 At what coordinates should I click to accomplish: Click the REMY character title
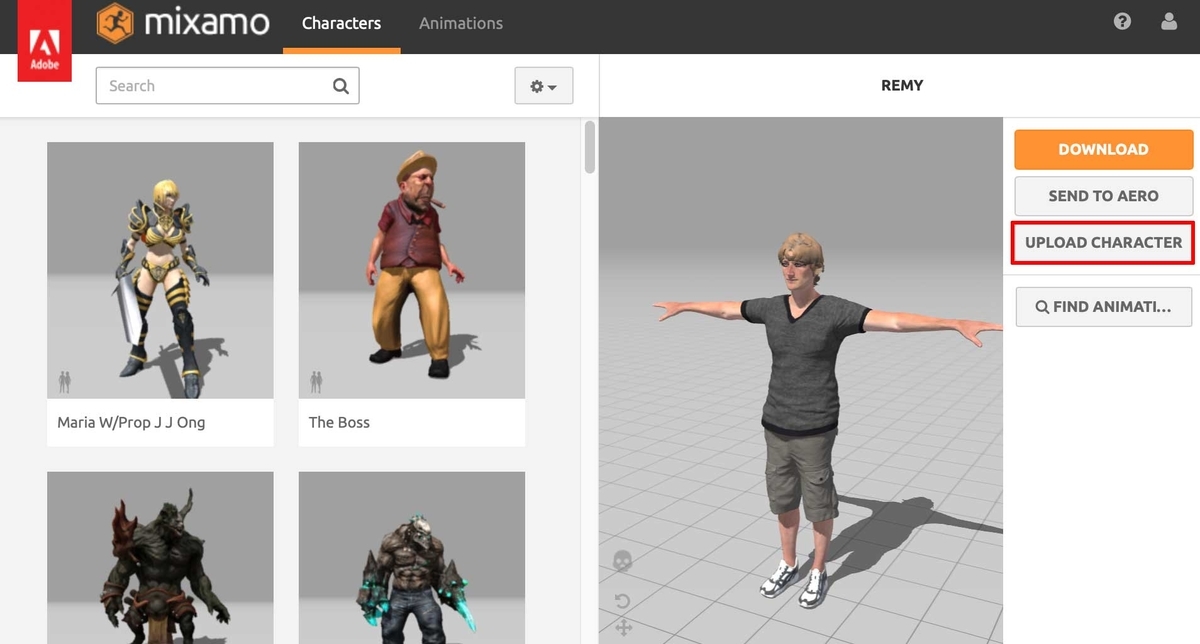[x=902, y=86]
